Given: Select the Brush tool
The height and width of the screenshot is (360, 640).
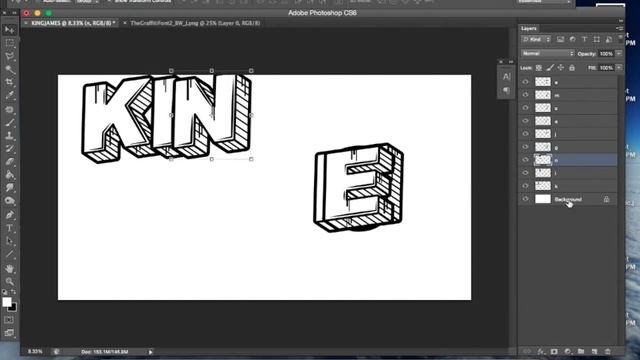Looking at the screenshot, I should (x=9, y=122).
